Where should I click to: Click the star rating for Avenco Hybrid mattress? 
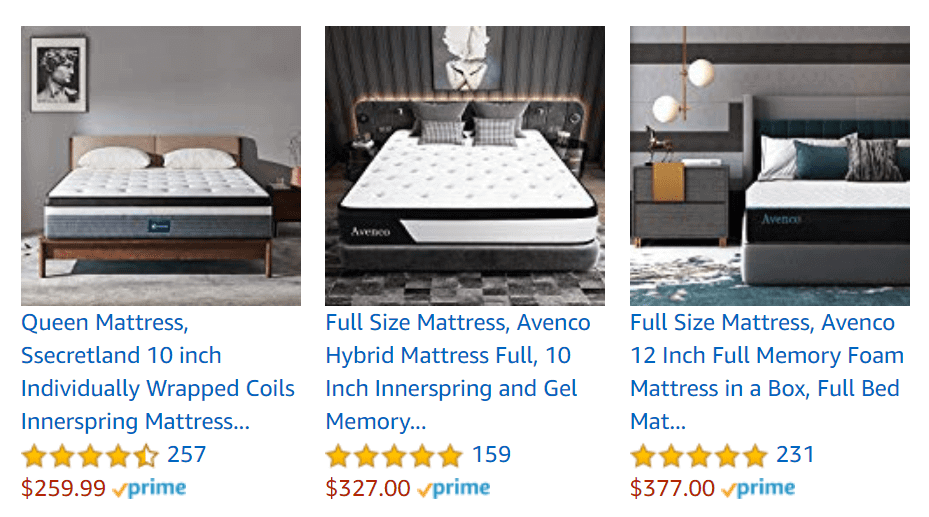pyautogui.click(x=394, y=456)
